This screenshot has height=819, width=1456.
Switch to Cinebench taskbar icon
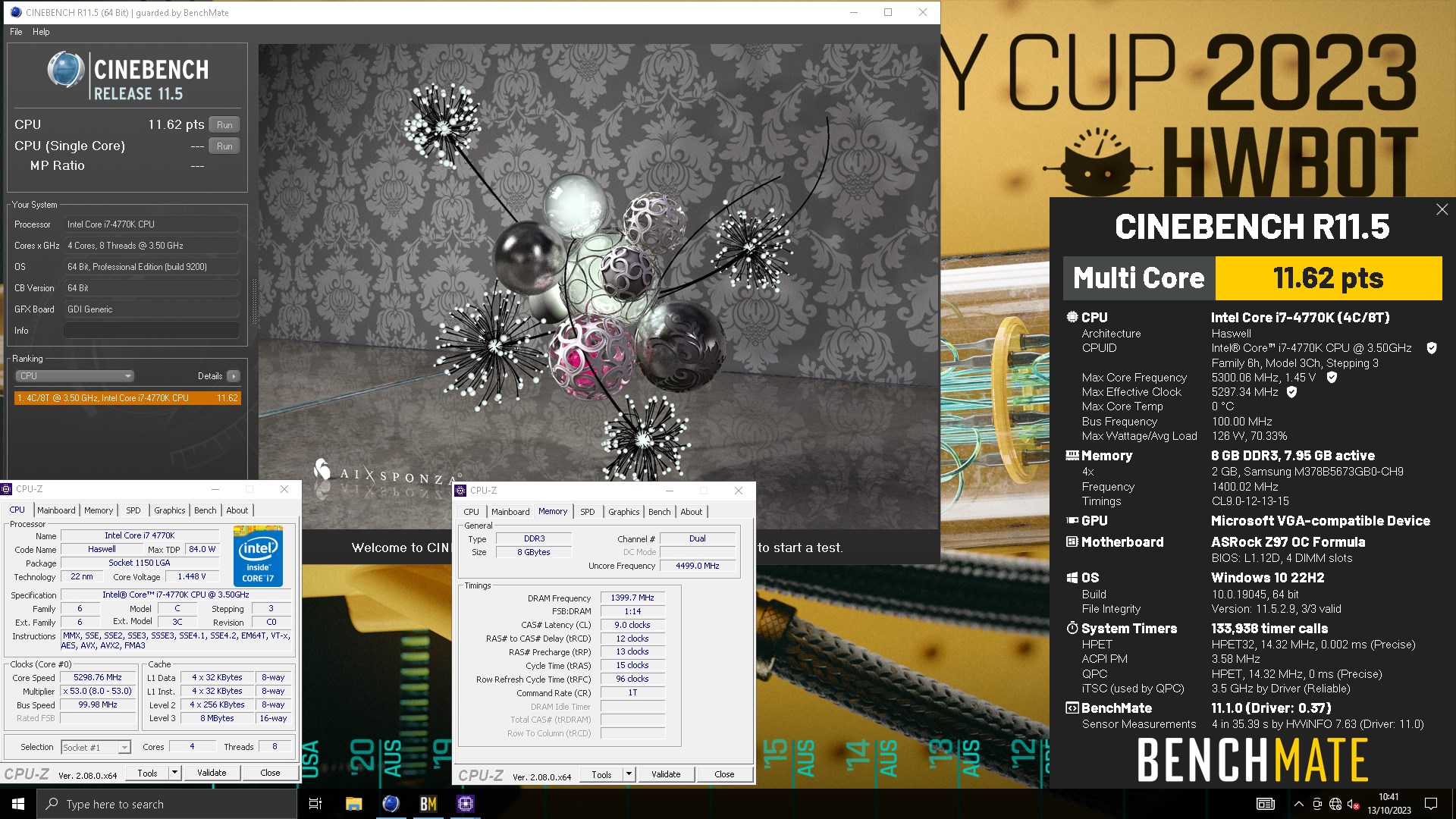click(x=391, y=804)
